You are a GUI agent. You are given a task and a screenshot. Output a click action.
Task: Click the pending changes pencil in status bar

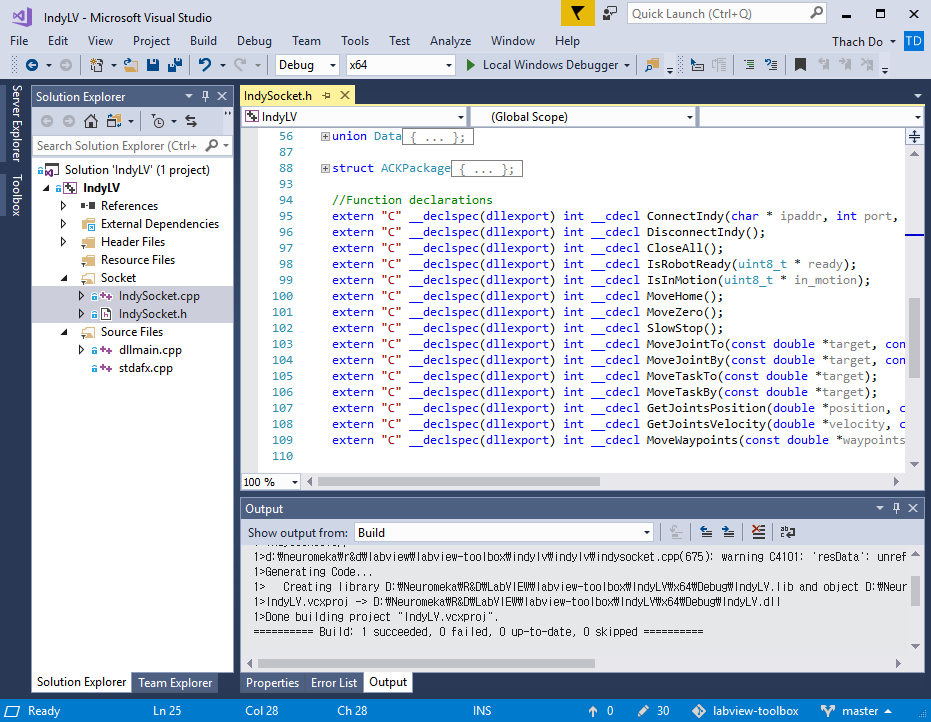[643, 711]
